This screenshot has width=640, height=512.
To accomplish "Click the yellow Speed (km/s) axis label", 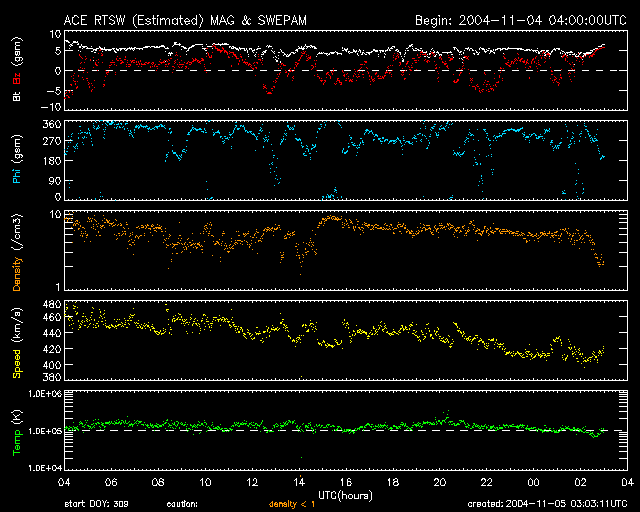I will [x=17, y=341].
